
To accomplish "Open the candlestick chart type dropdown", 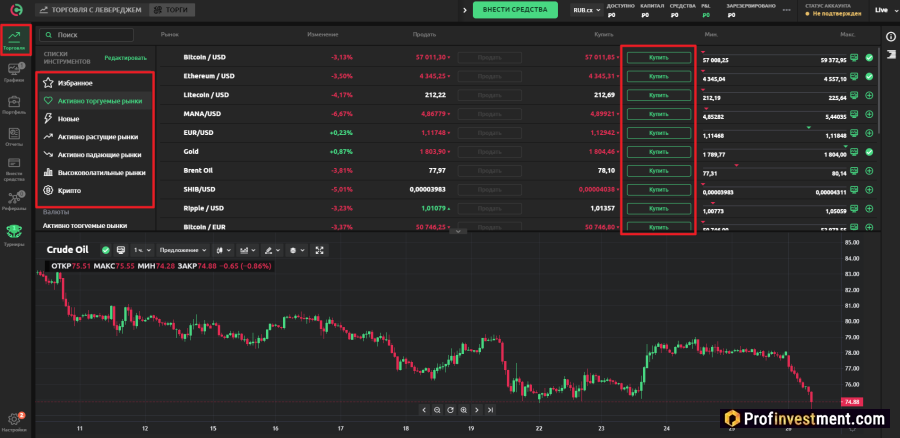I will click(x=223, y=250).
